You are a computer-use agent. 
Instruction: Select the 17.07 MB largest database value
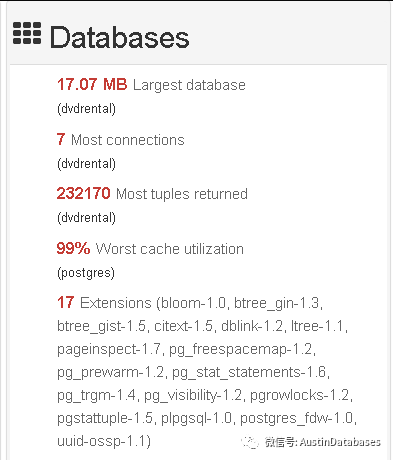pos(92,84)
